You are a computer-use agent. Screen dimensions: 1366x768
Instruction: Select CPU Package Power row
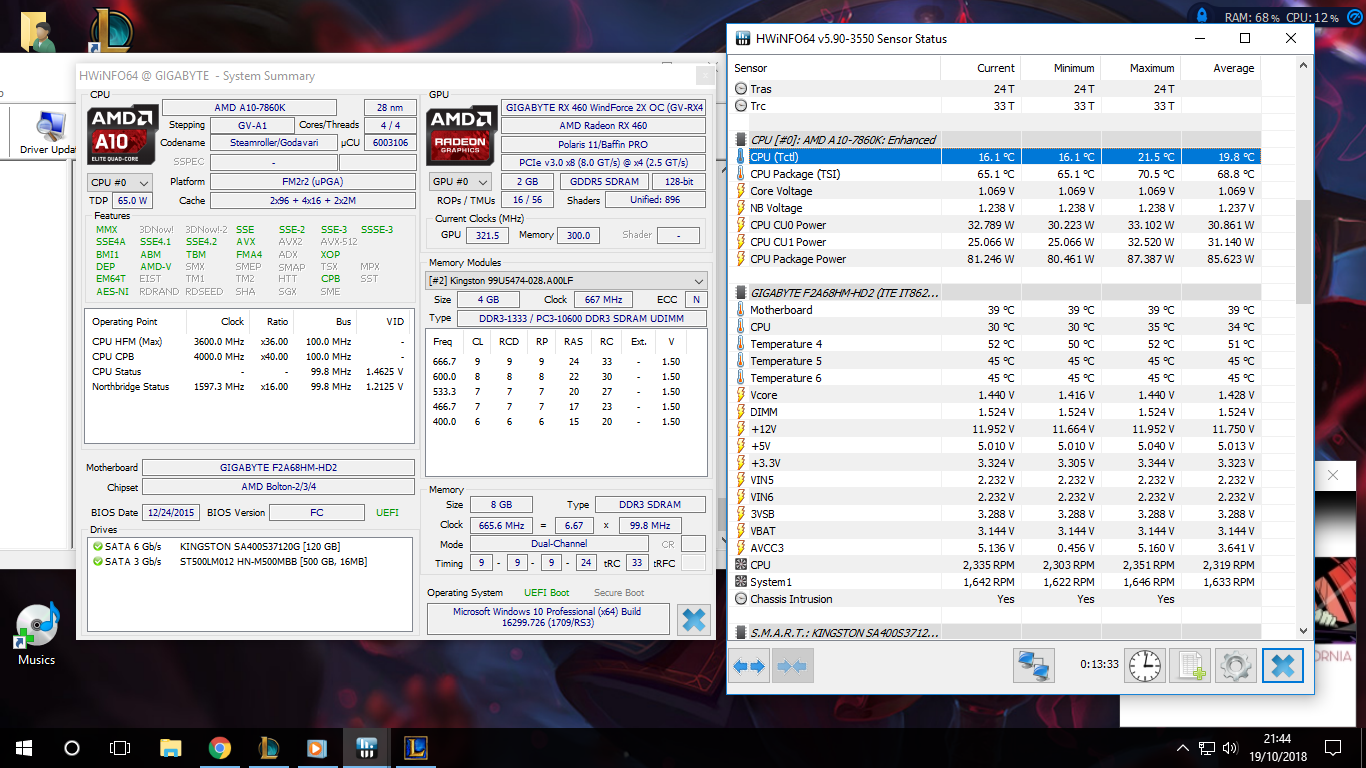point(996,259)
